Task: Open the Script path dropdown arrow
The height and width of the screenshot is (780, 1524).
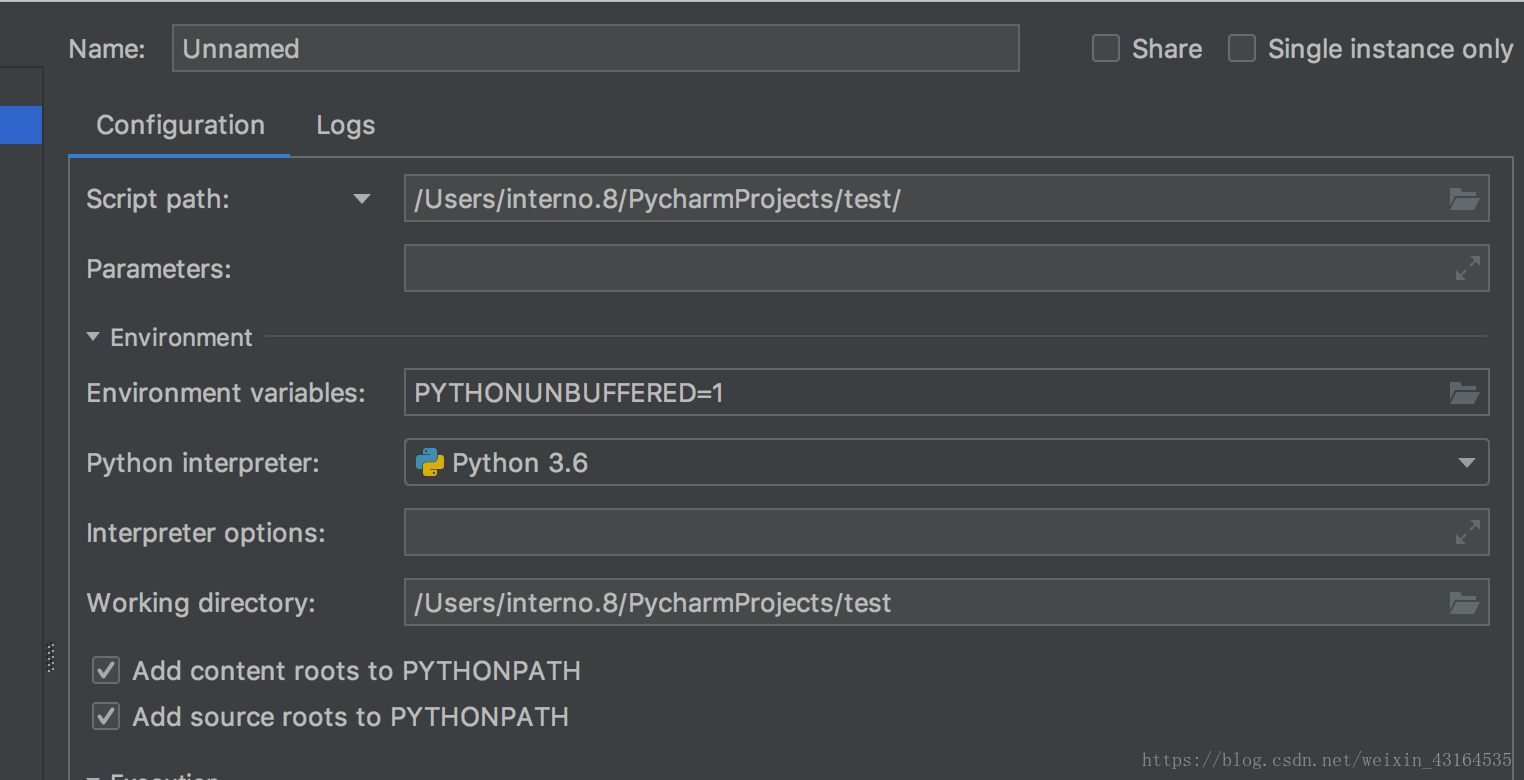Action: pos(361,198)
